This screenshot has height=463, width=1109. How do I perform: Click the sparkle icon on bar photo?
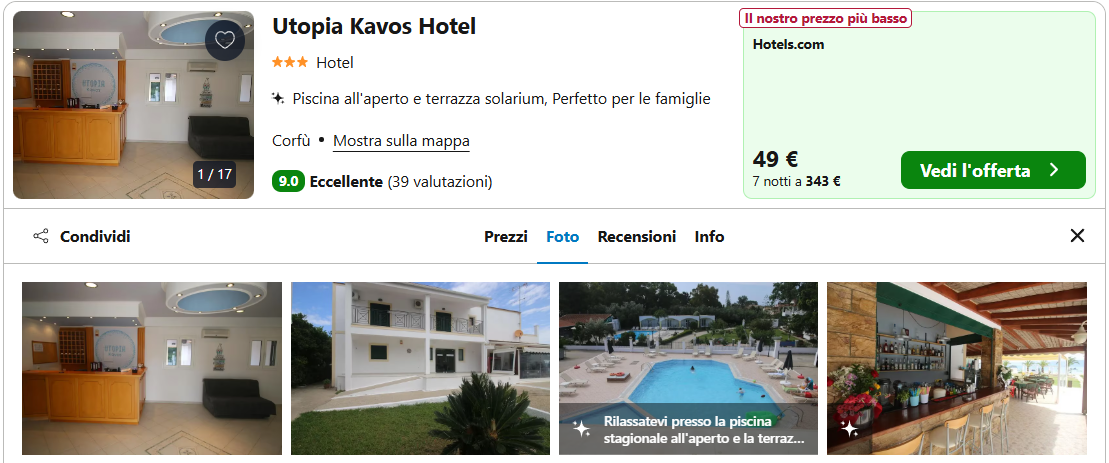tap(849, 428)
